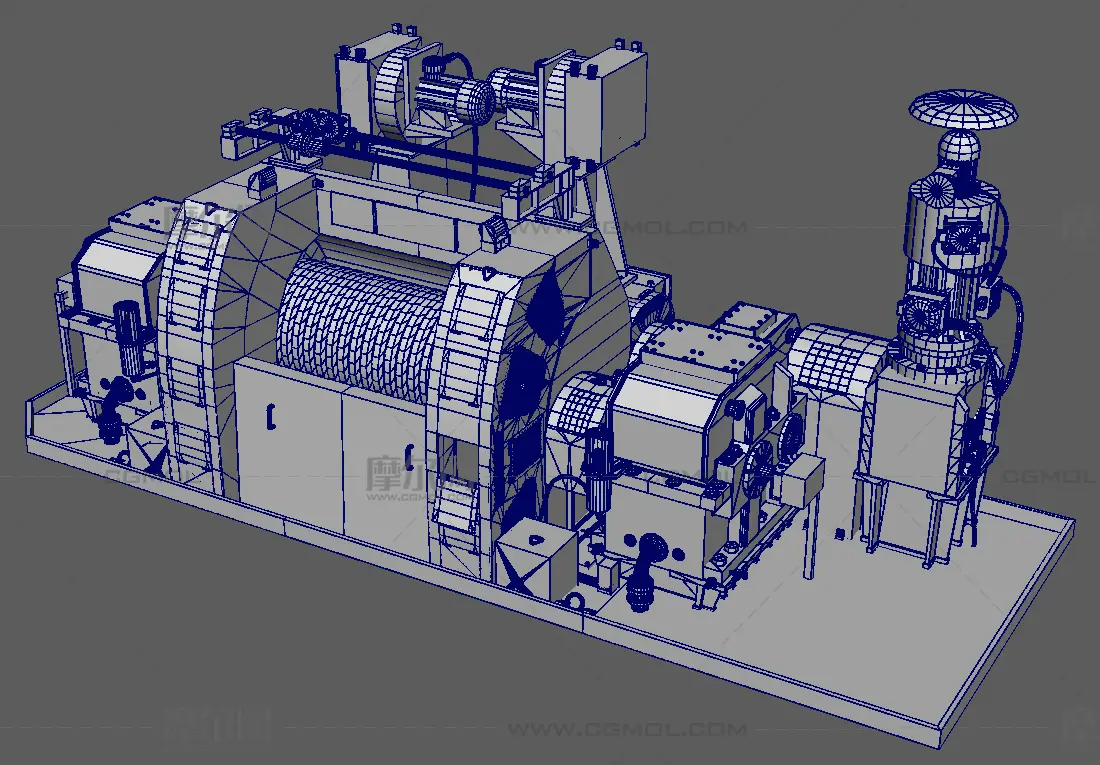1100x765 pixels.
Task: Click the mushroom-shaped cap on the tower
Action: [963, 110]
